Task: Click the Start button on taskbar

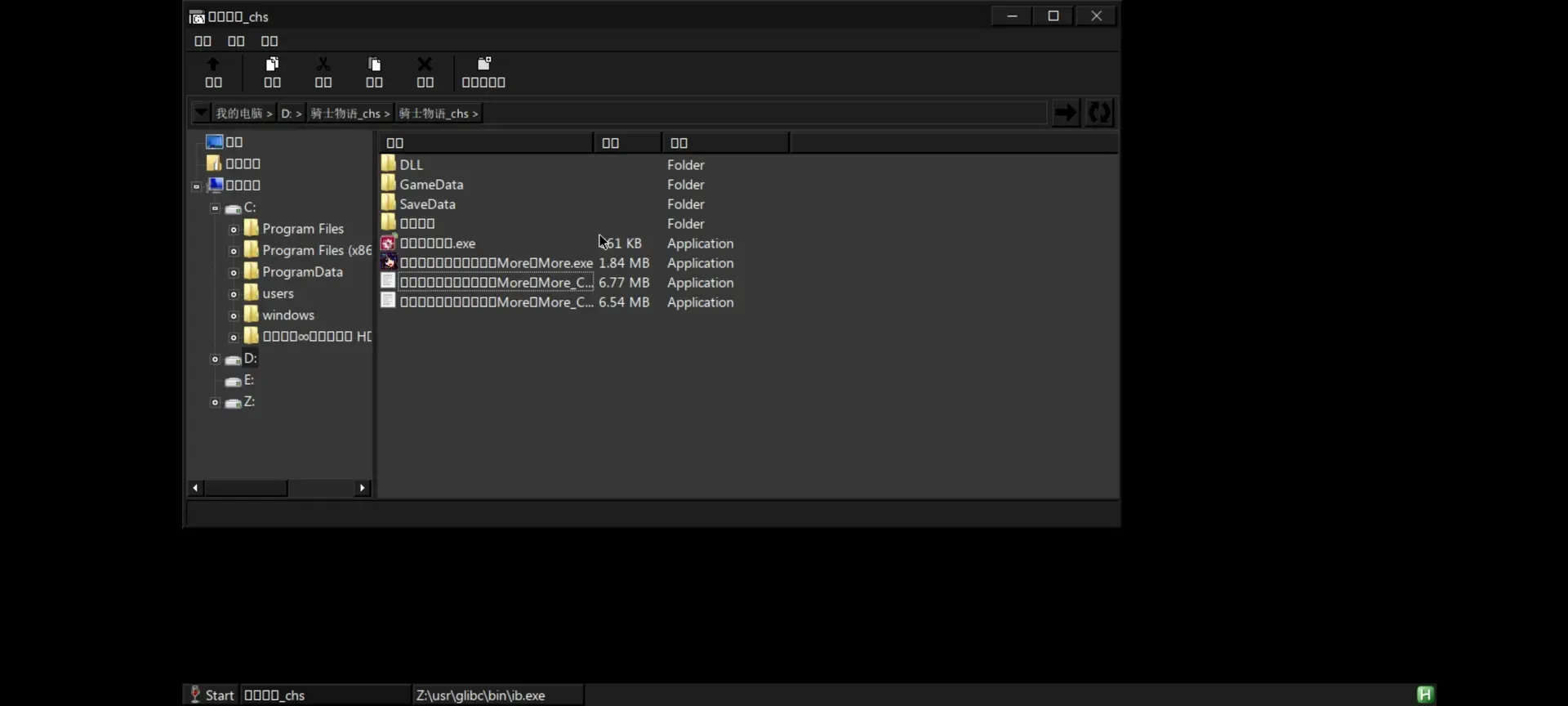Action: [x=212, y=695]
